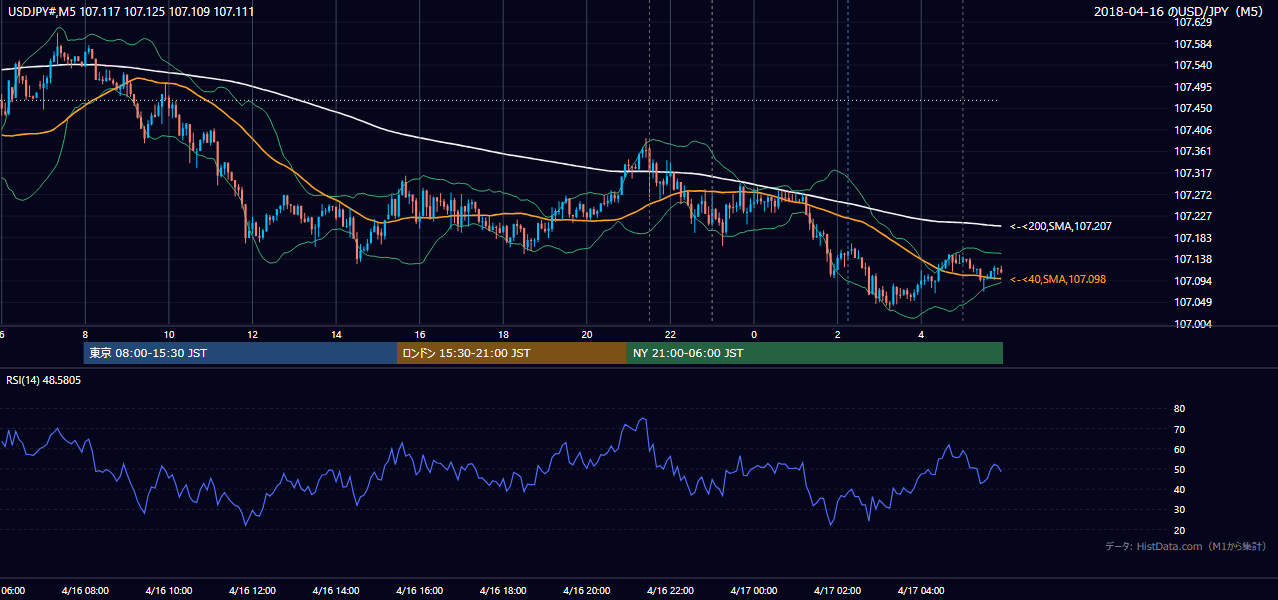Click the 4/16 12:00 date label

point(252,590)
